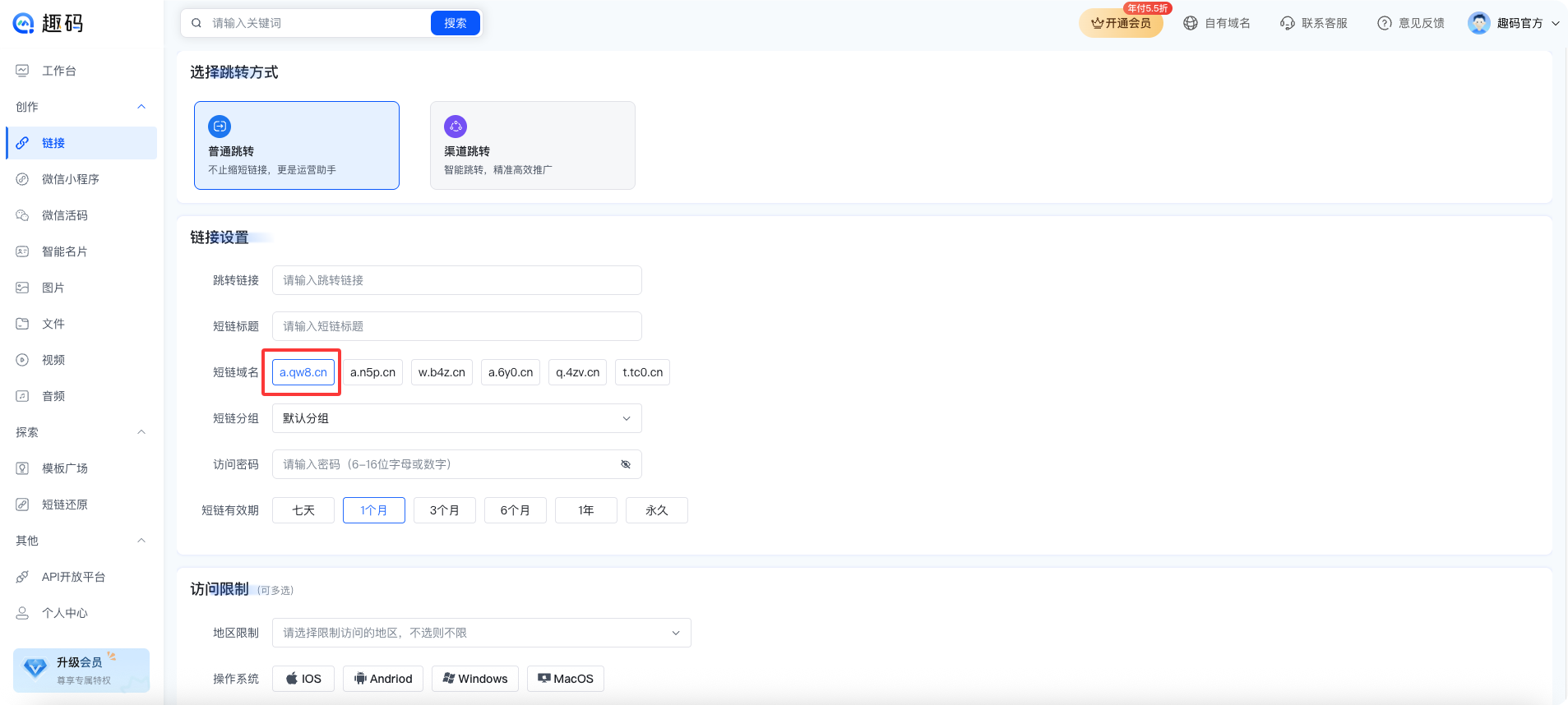The width and height of the screenshot is (1568, 705).
Task: Toggle the Windows operating system option
Action: point(474,679)
